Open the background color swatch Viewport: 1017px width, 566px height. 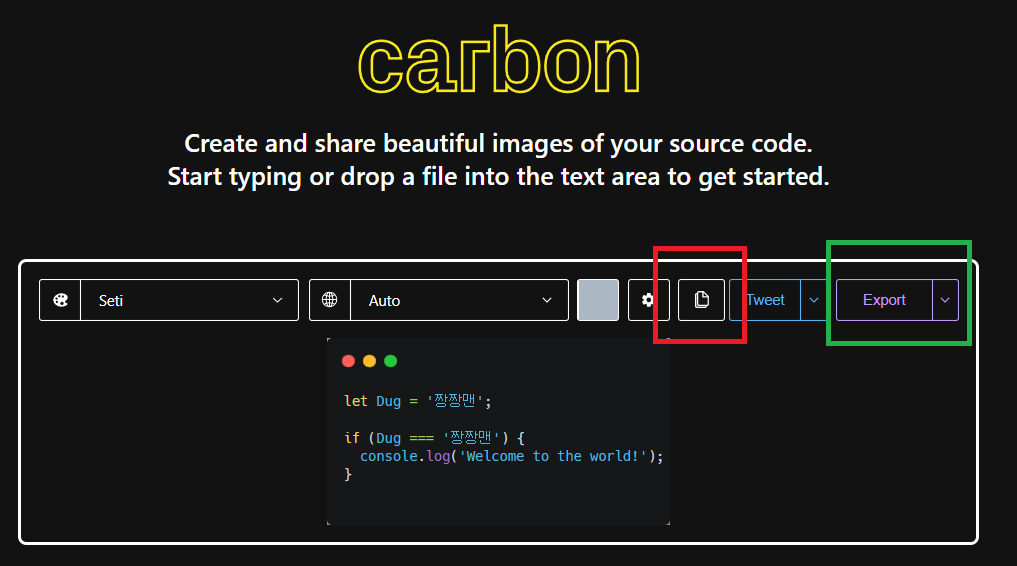[598, 300]
